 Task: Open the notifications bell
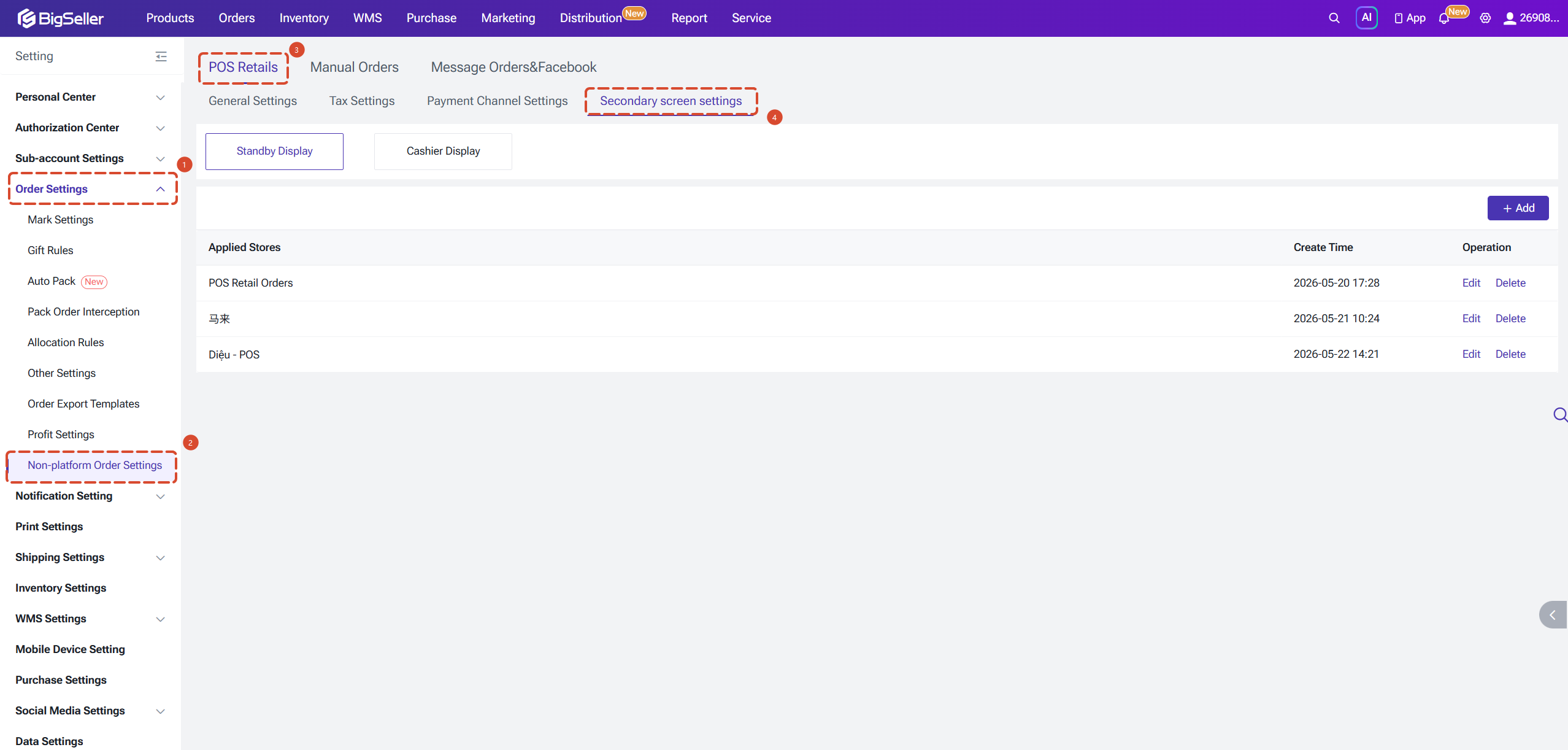[1444, 18]
